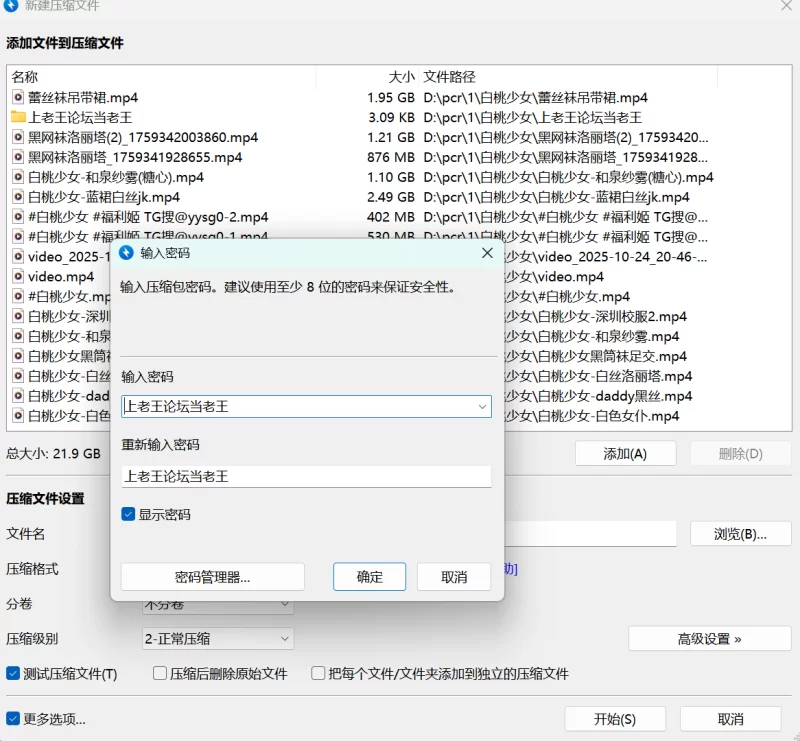800x741 pixels.
Task: Click the 开始(S) button
Action: pyautogui.click(x=615, y=719)
